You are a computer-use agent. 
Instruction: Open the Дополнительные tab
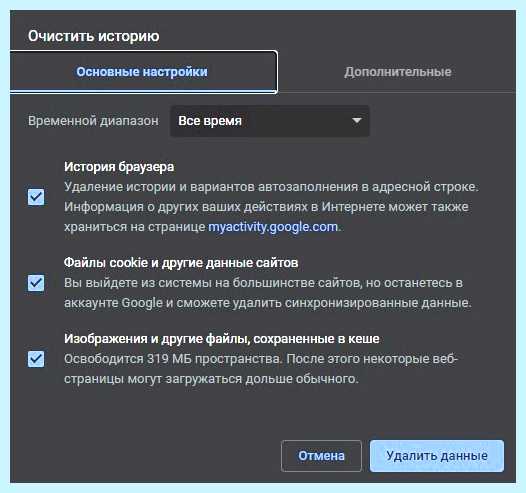[398, 72]
